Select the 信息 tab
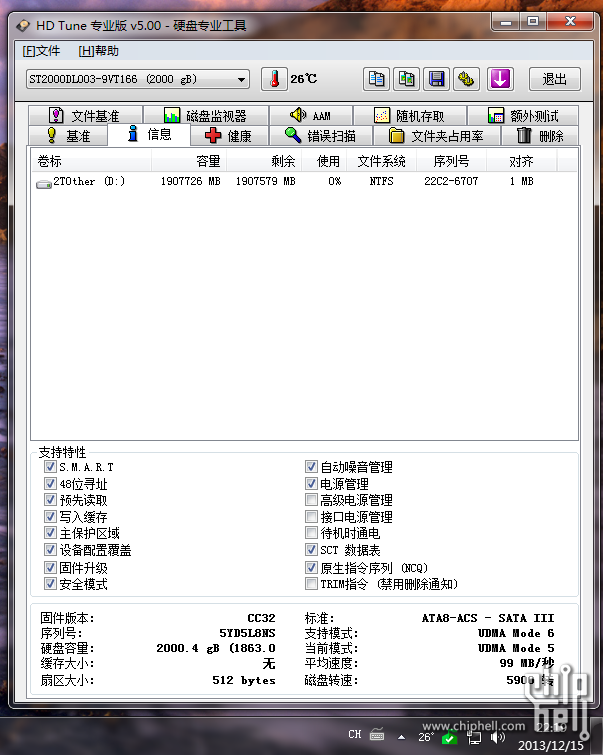The width and height of the screenshot is (603, 755). point(149,134)
